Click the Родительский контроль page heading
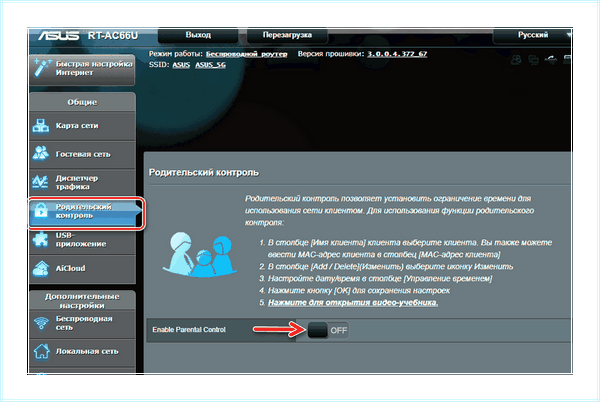Viewport: 600px width, 402px height. pos(204,173)
